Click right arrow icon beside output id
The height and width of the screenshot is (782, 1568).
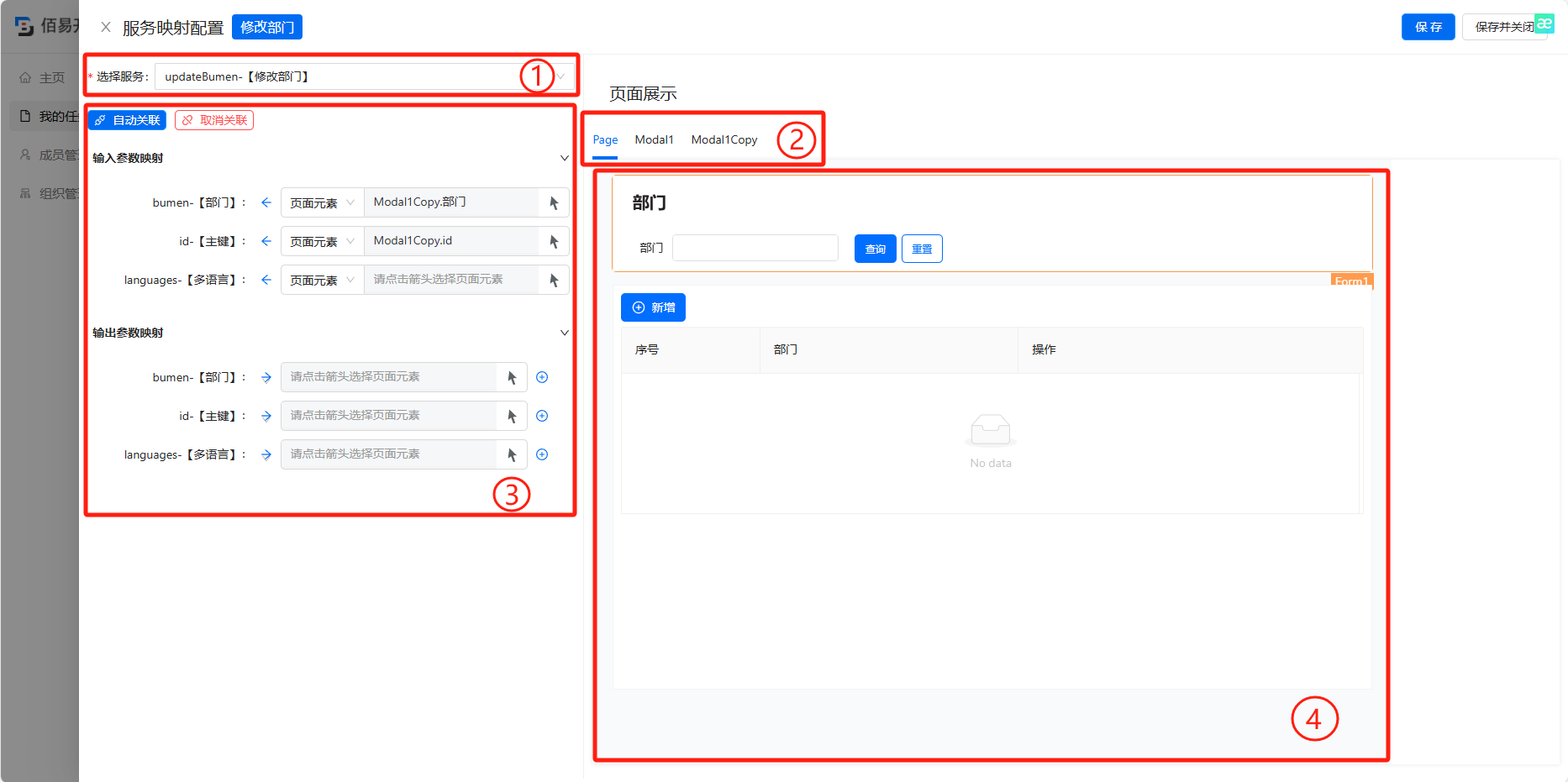[x=266, y=416]
